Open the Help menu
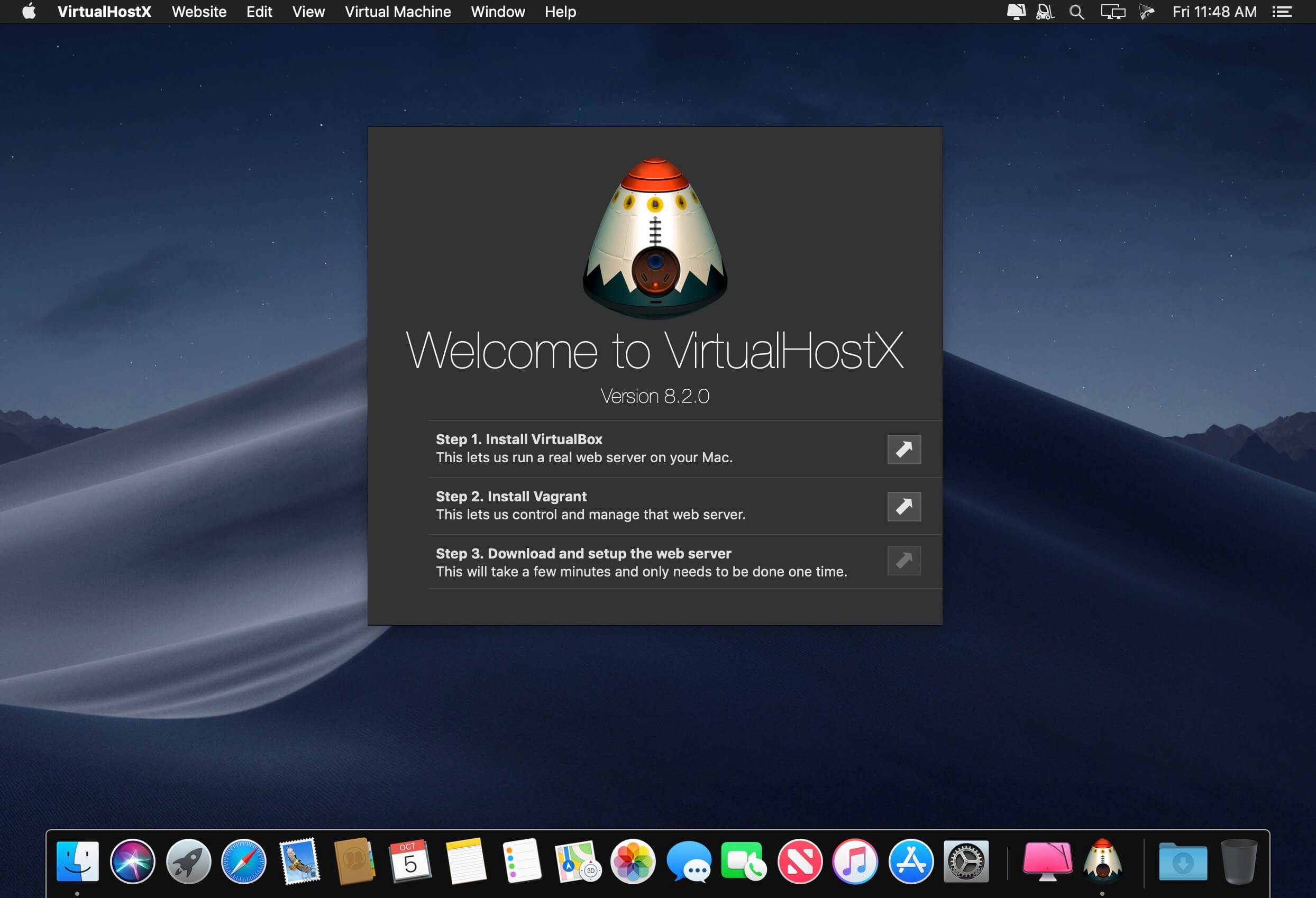The image size is (1316, 898). click(560, 12)
